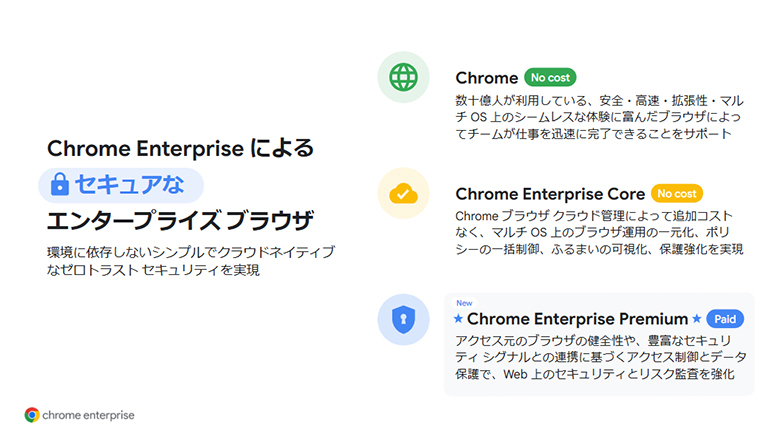Click the green globe Chrome icon

coord(404,77)
